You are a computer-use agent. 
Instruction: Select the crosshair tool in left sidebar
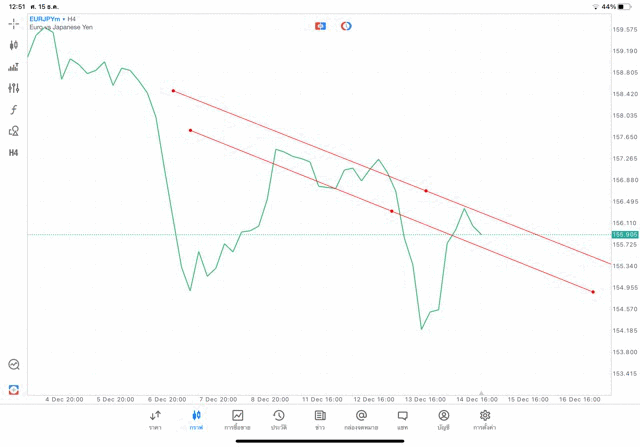pos(13,23)
